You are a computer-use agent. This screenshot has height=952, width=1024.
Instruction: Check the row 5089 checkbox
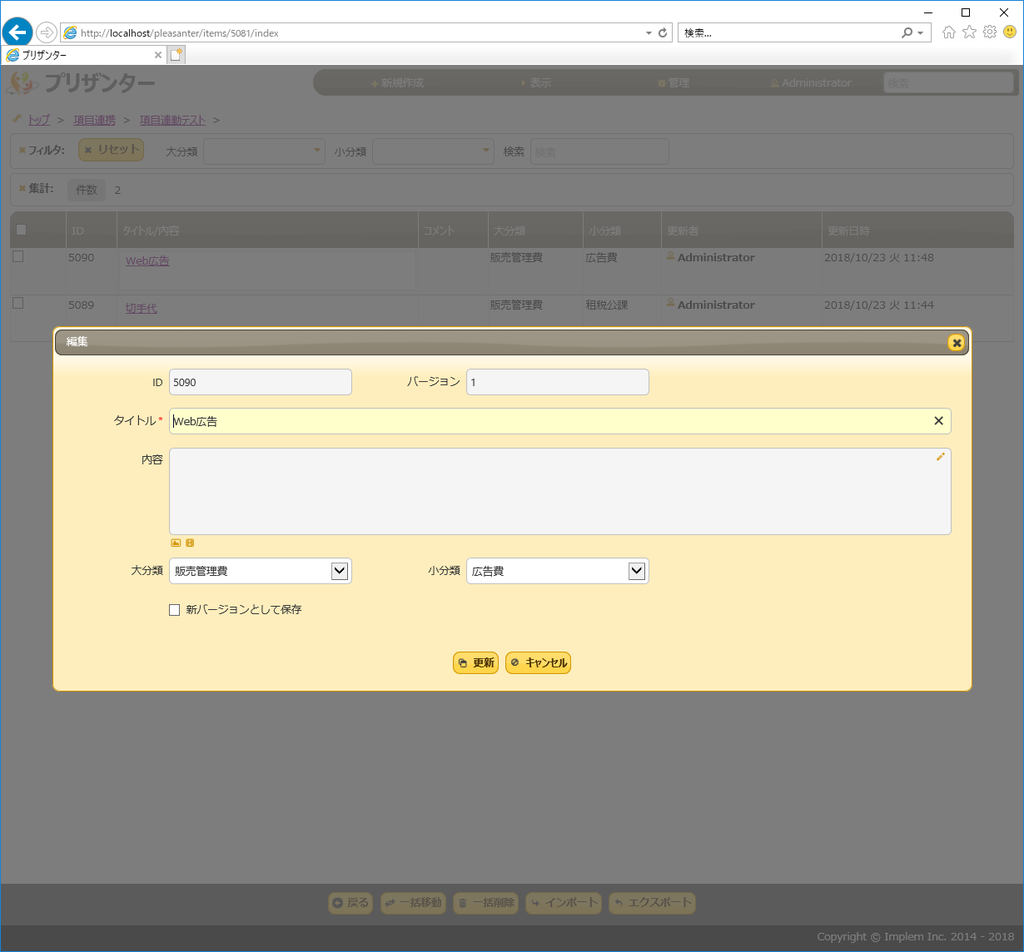(x=18, y=303)
